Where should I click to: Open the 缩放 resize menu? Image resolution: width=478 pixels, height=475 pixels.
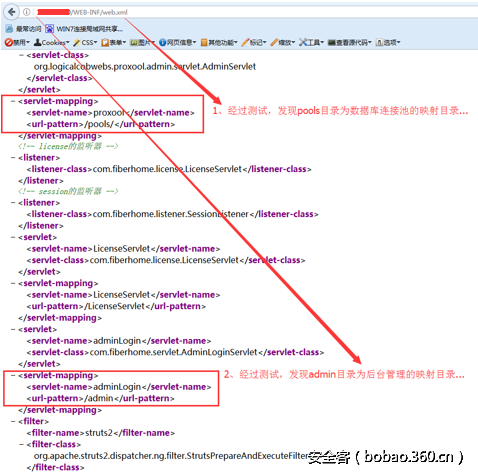coord(283,42)
